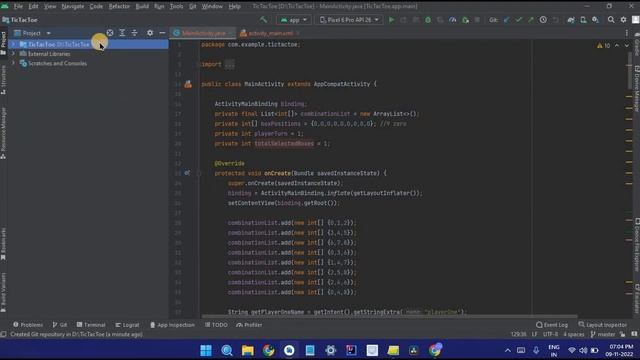Go to previous highlighted error arrow
The image size is (640, 360).
tap(617, 46)
